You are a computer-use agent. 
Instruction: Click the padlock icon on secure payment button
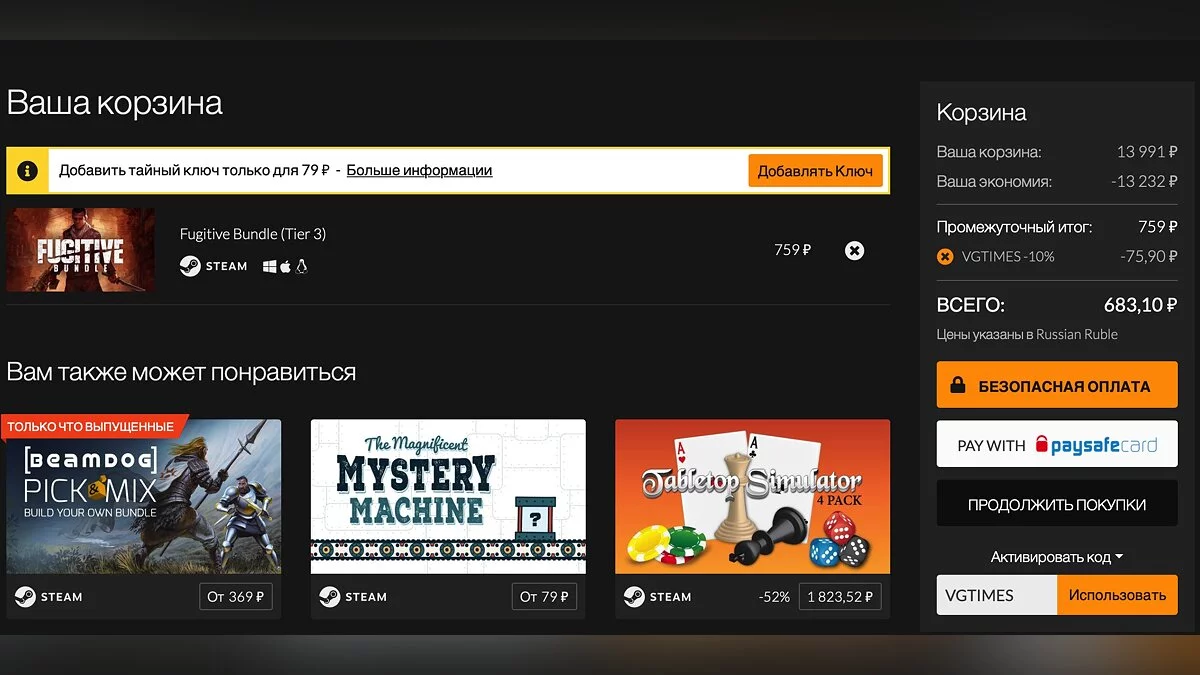958,386
